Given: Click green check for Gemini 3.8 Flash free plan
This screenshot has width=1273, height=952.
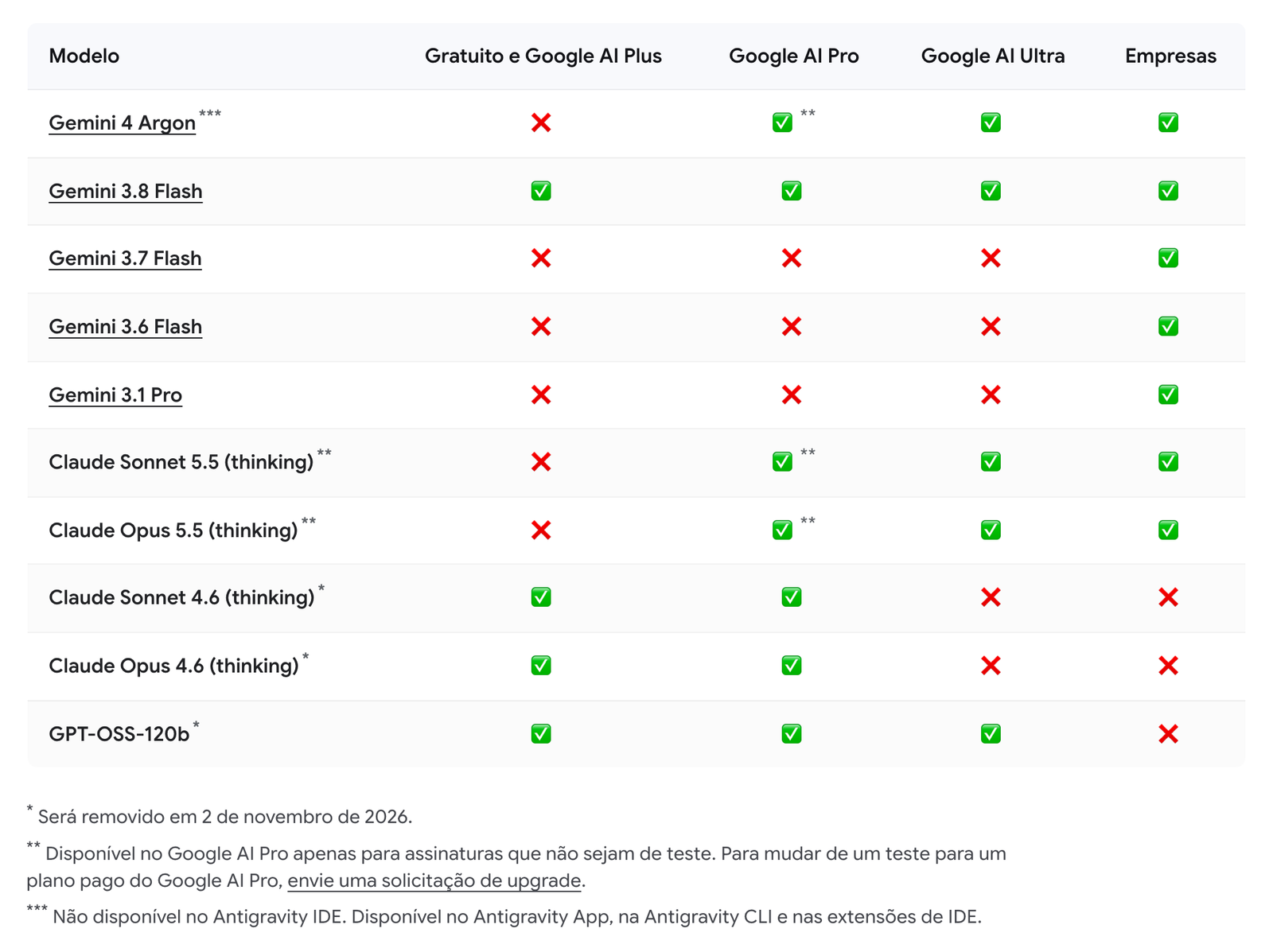Looking at the screenshot, I should tap(541, 191).
